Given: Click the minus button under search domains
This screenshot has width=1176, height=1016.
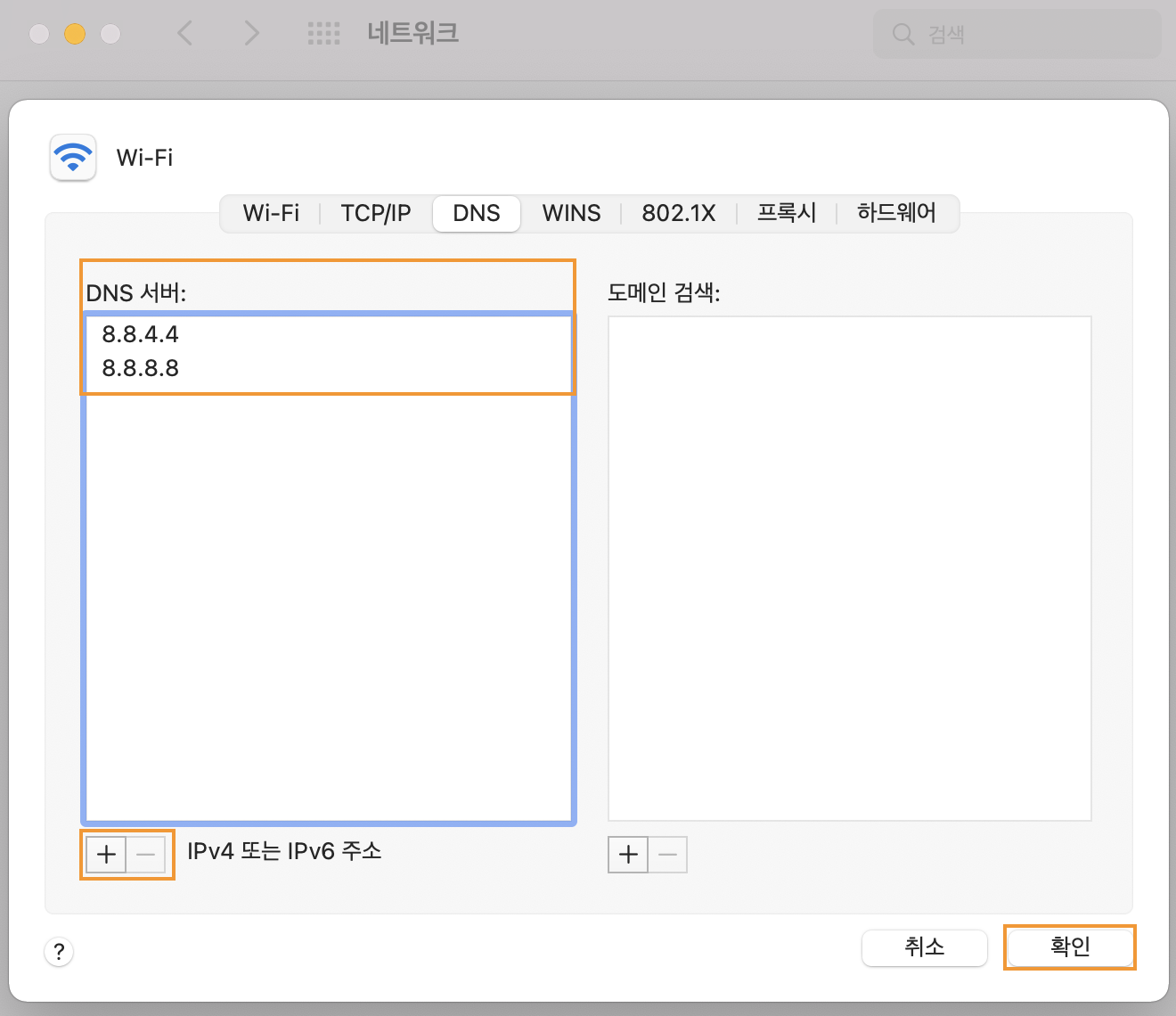Looking at the screenshot, I should (668, 855).
